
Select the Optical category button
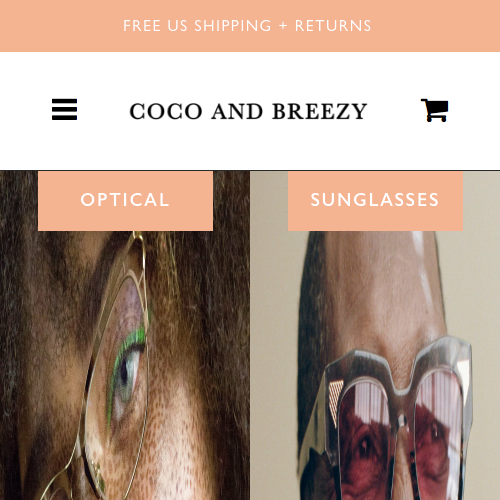point(125,201)
